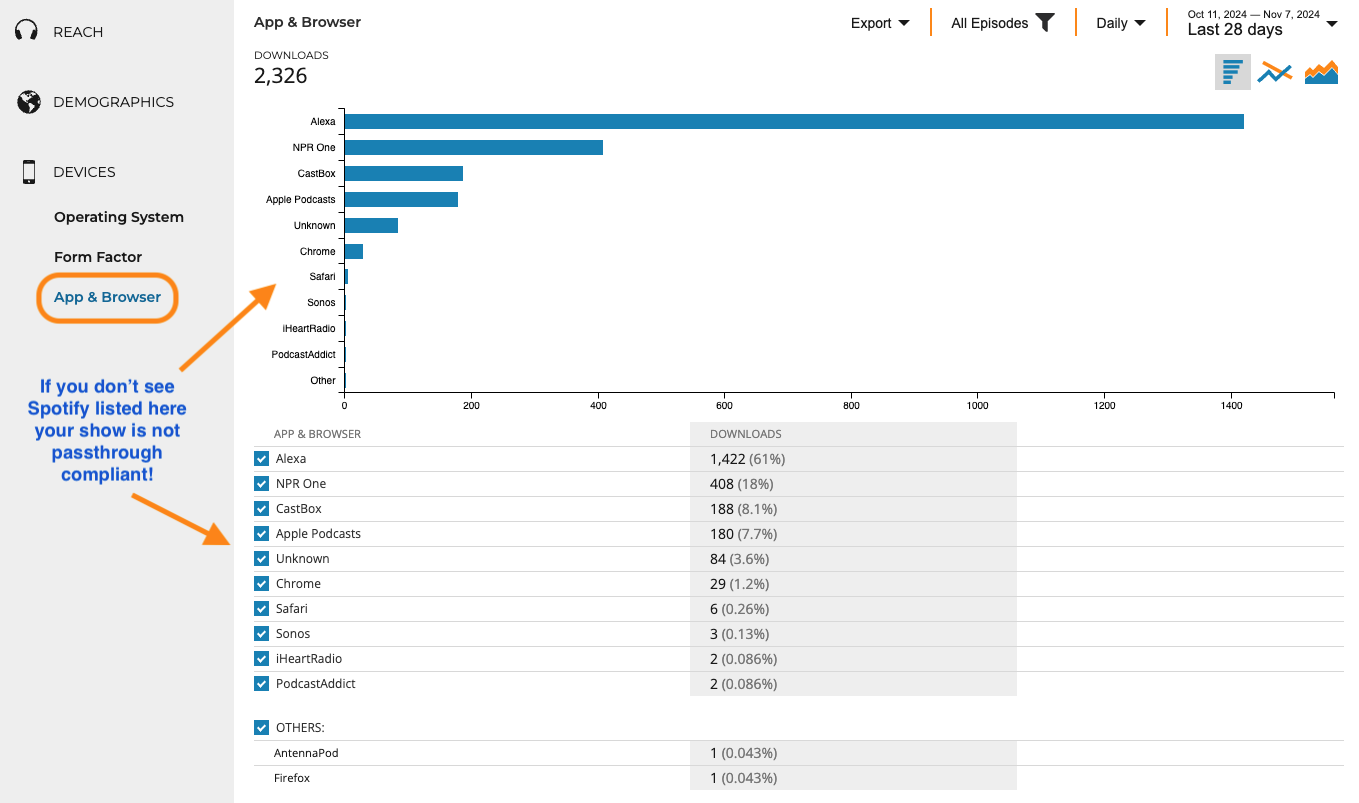
Task: Go to Operating System report
Action: (119, 217)
